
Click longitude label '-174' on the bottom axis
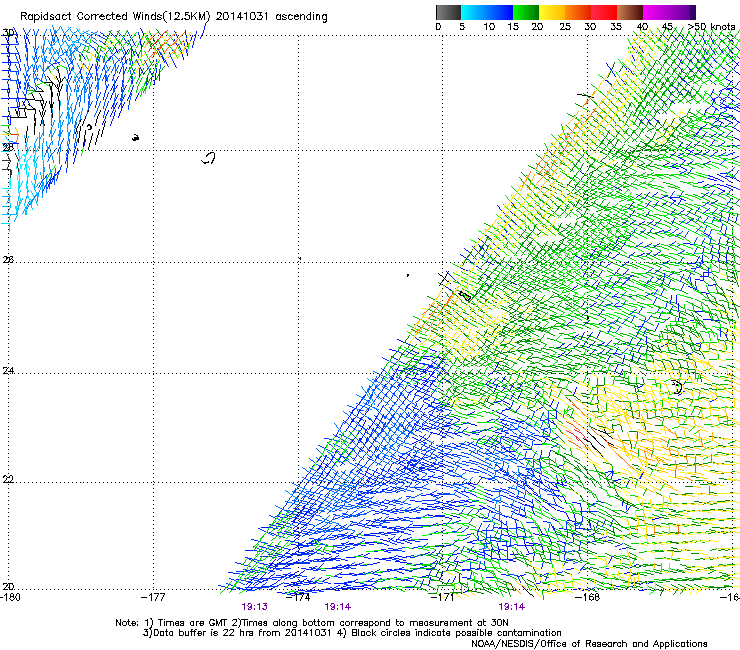coord(298,597)
